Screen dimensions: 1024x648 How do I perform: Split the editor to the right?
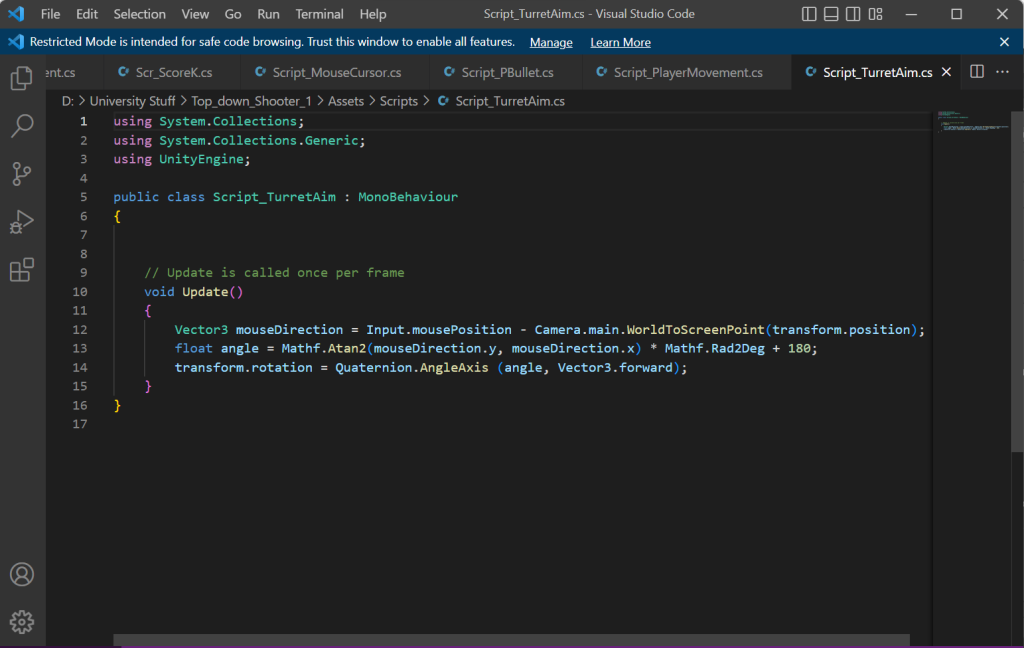[977, 72]
